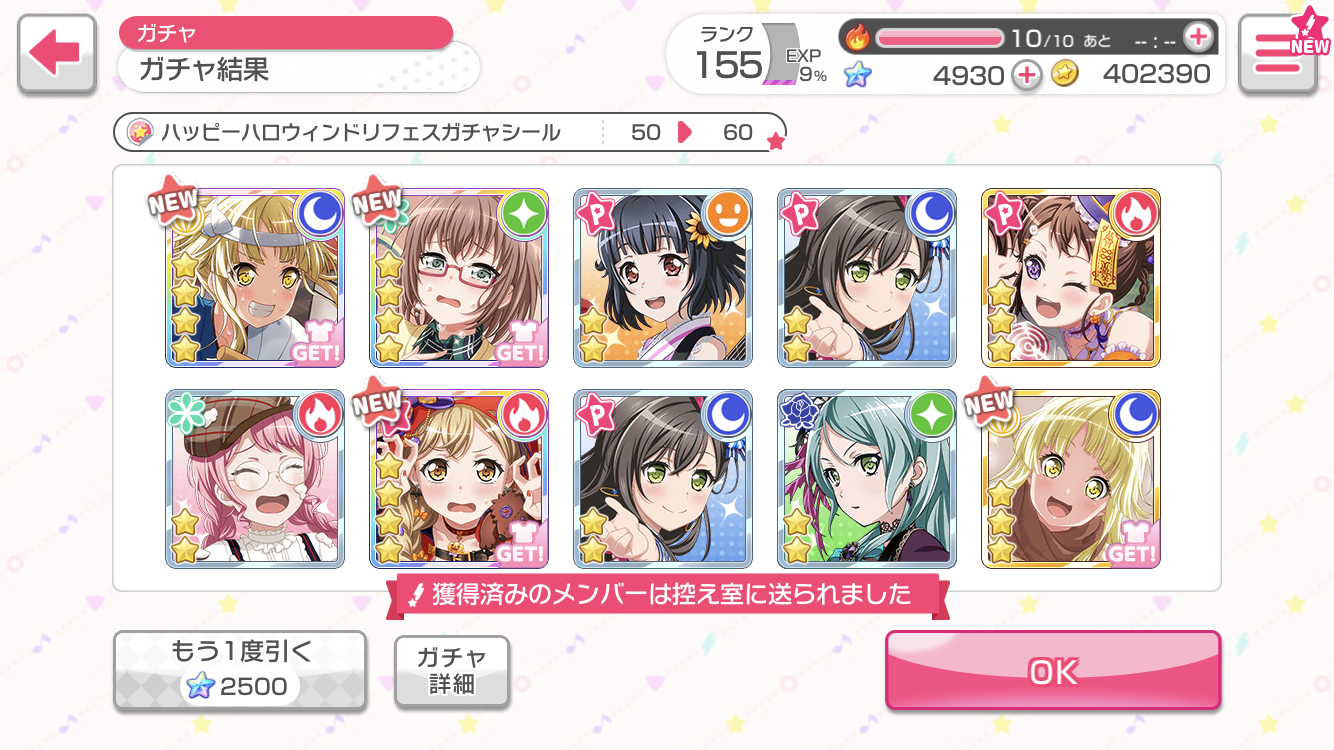Screen dimensions: 1334x750
Task: Open ガチャ詳細 gacha details
Action: [x=452, y=671]
